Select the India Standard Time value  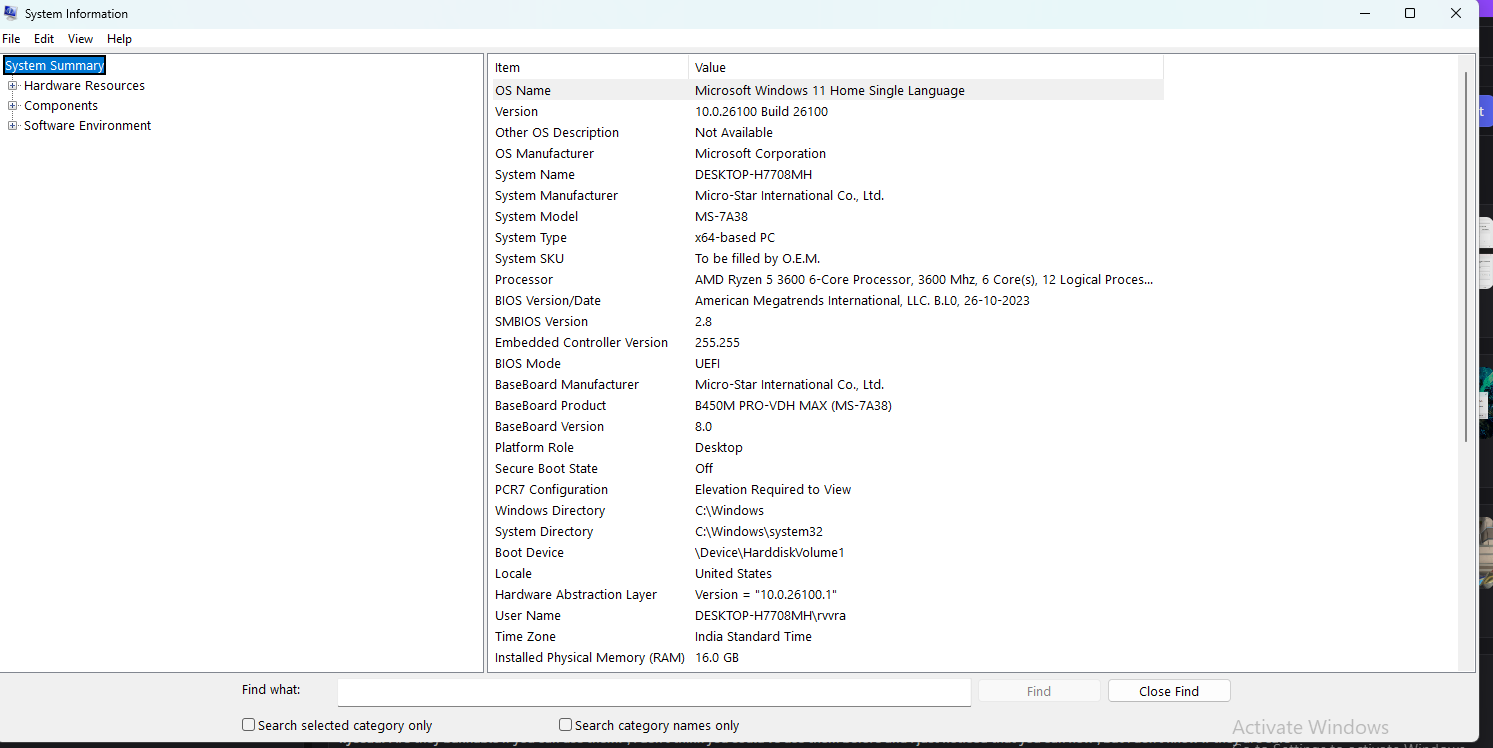tap(753, 637)
